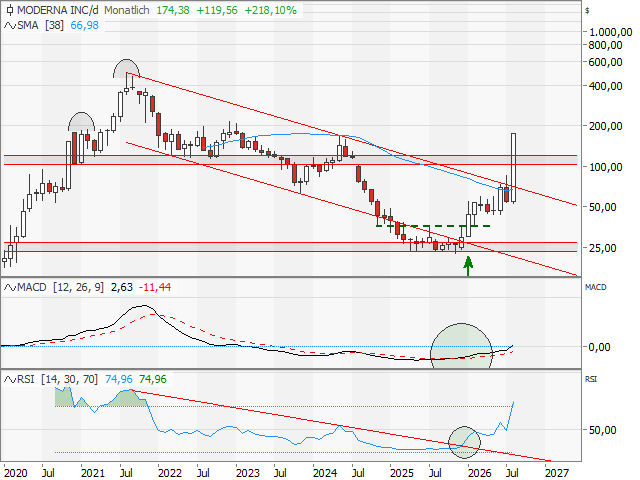Viewport: 640px width, 480px height.
Task: Click the blue RSI value 74,96
Action: pos(119,380)
